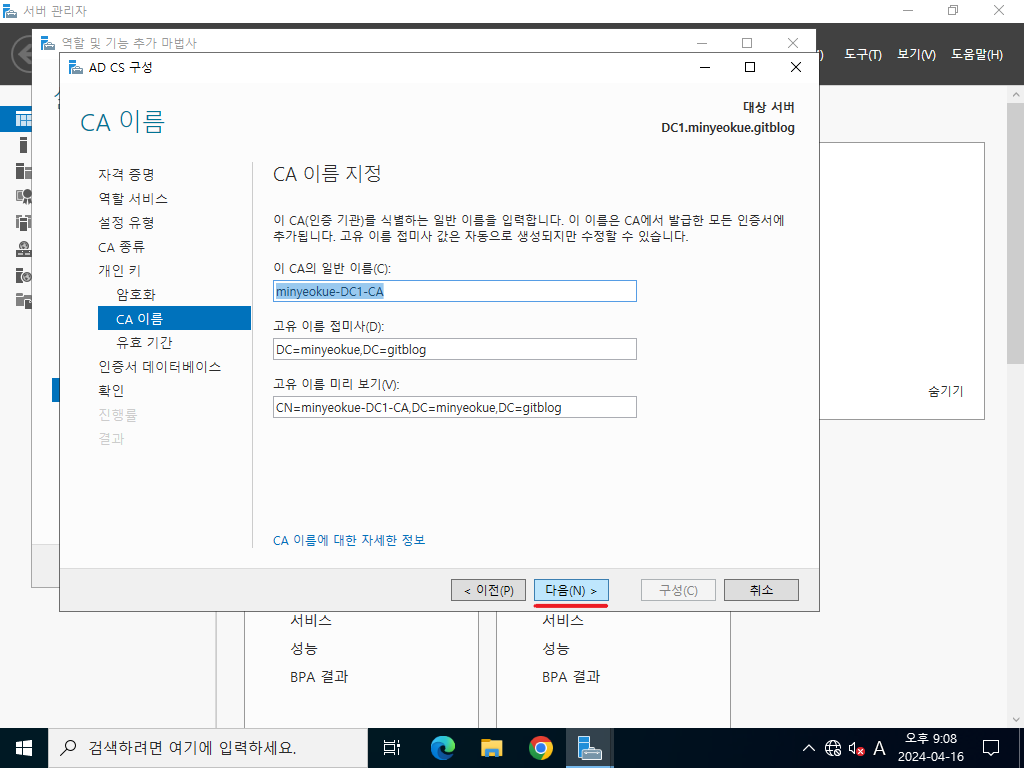Select 확인 step in sidebar
The width and height of the screenshot is (1024, 768).
coord(111,391)
